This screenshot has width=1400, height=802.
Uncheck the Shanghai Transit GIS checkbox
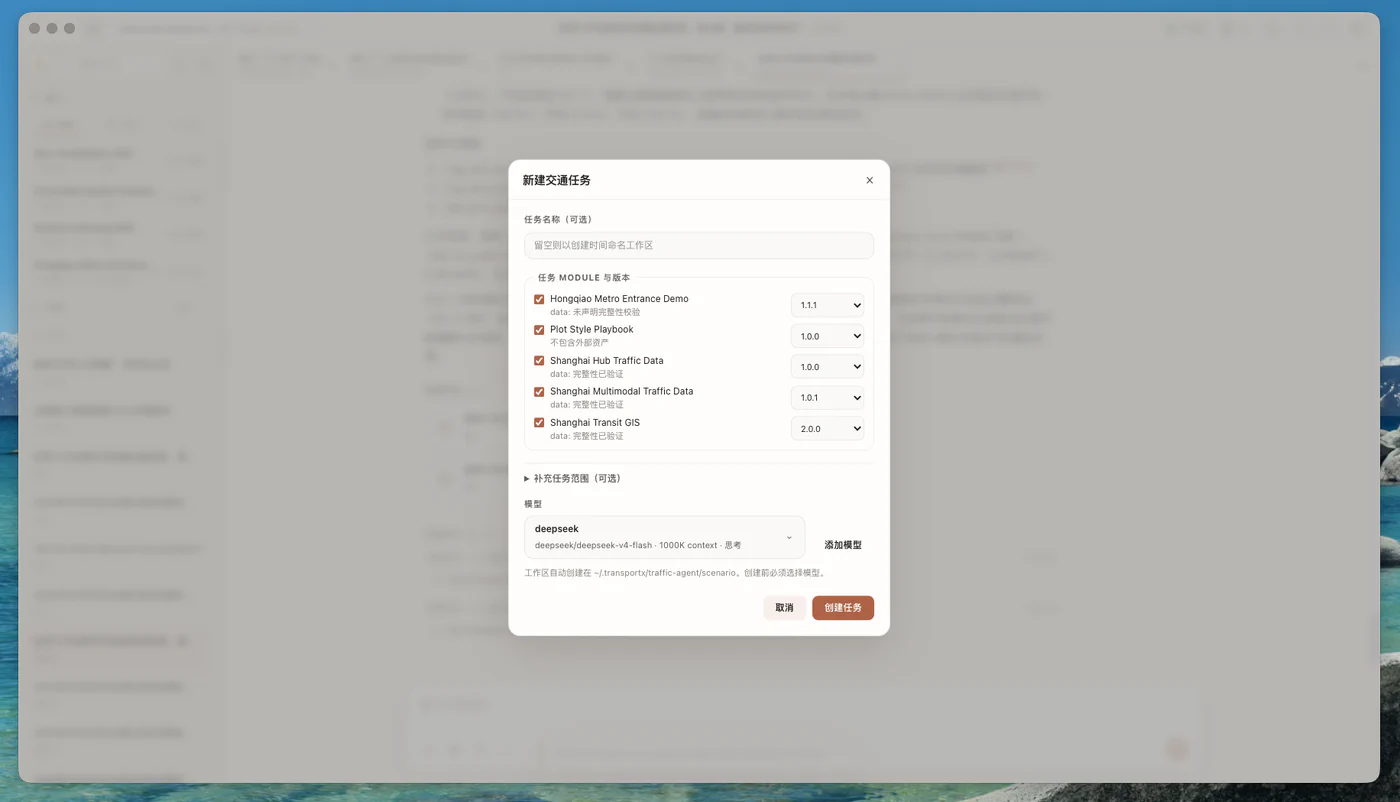539,423
